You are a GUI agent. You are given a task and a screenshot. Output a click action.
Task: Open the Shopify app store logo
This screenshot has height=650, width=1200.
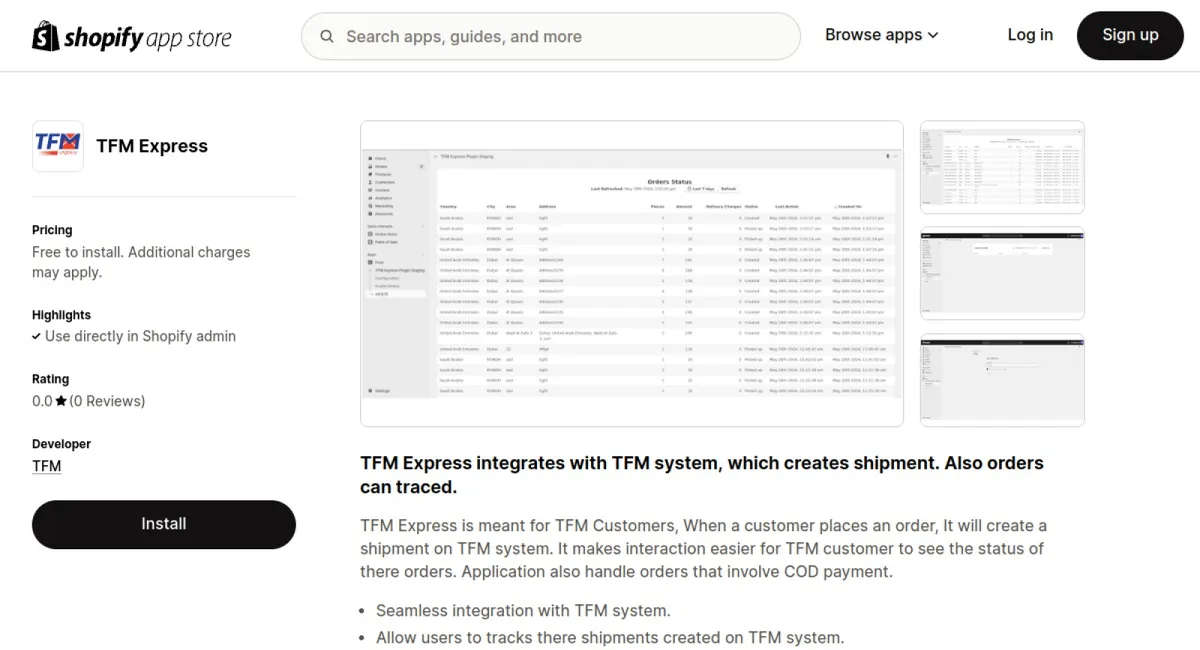pos(132,37)
